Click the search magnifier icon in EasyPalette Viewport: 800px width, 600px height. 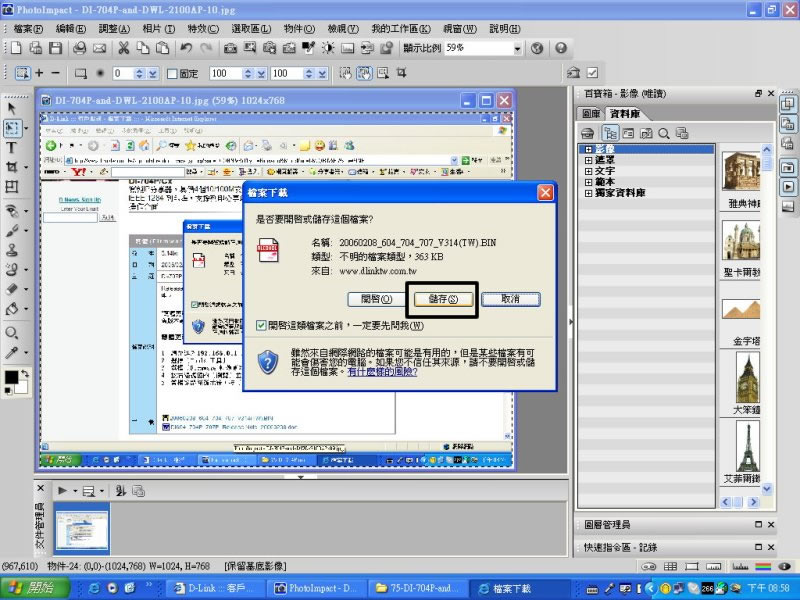[664, 134]
